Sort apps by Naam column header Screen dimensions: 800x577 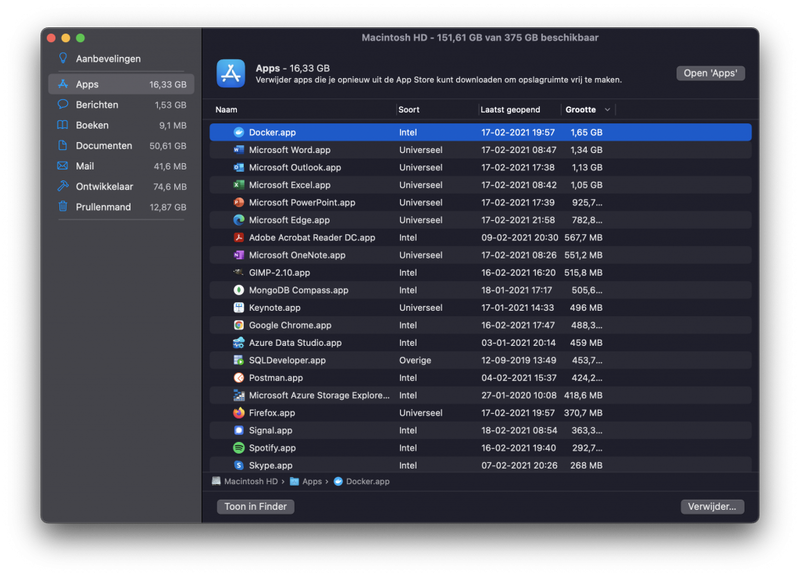pyautogui.click(x=227, y=110)
